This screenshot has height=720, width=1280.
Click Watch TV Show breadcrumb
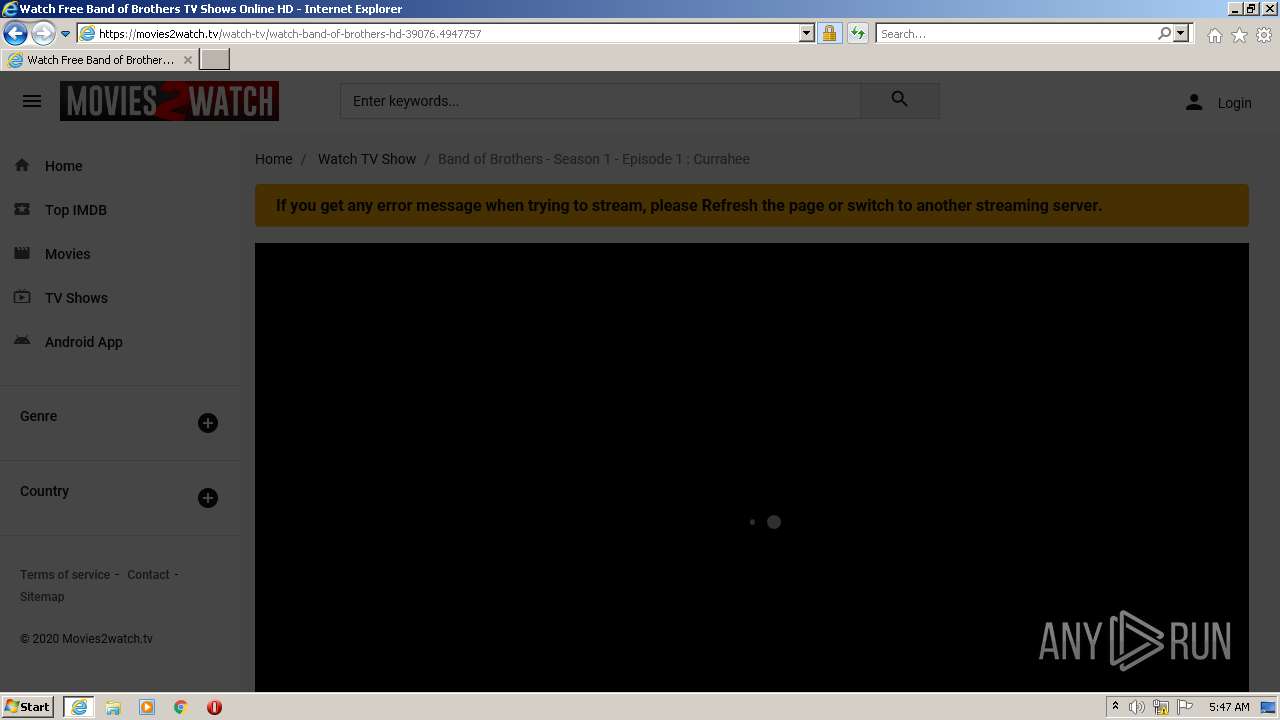(x=367, y=159)
